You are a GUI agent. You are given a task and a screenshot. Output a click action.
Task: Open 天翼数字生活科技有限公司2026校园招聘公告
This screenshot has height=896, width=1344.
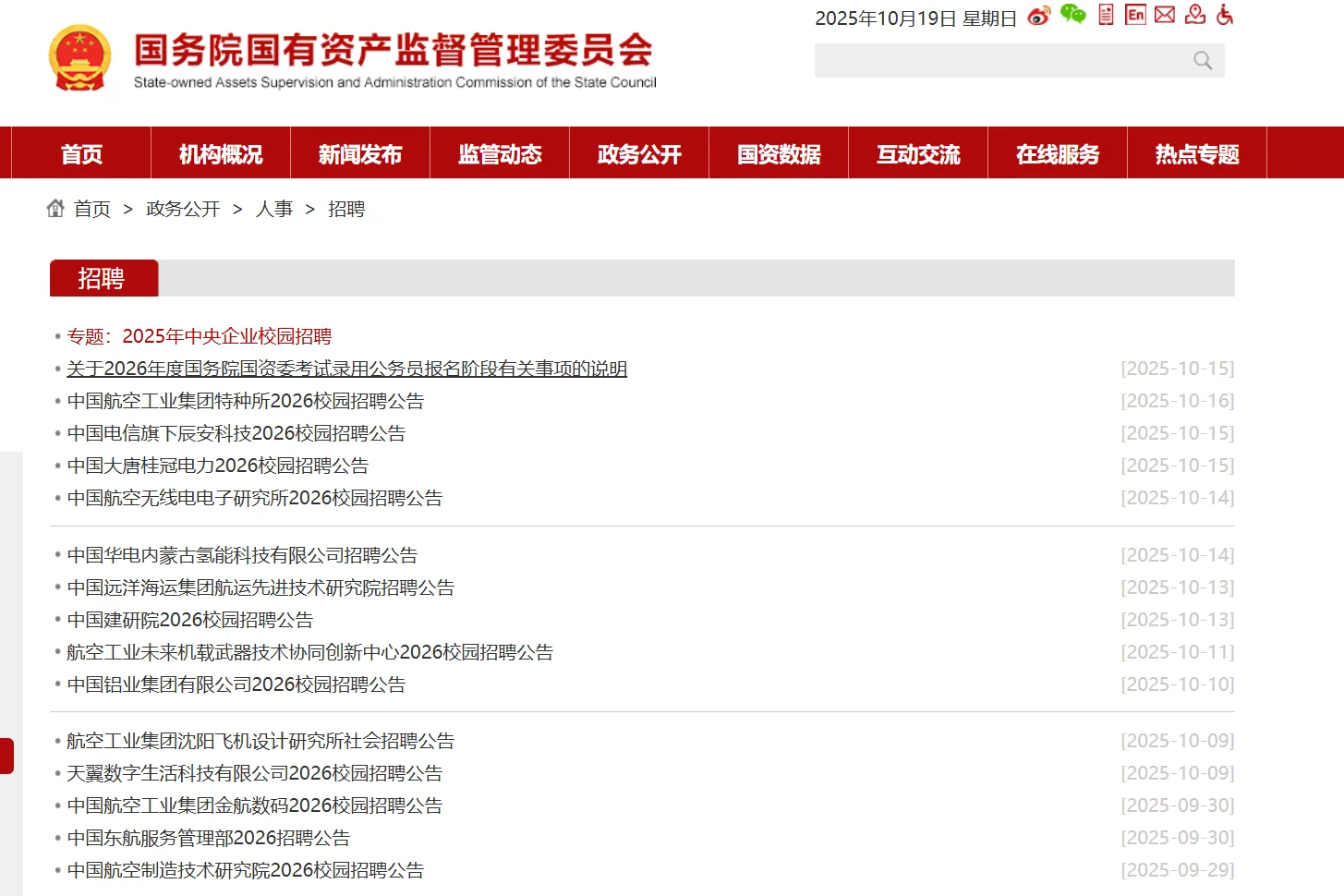click(x=255, y=773)
